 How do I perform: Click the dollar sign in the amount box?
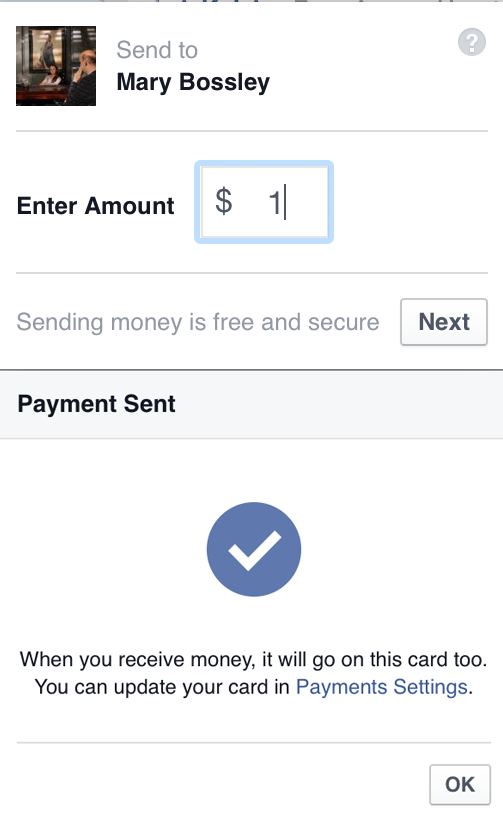[224, 201]
